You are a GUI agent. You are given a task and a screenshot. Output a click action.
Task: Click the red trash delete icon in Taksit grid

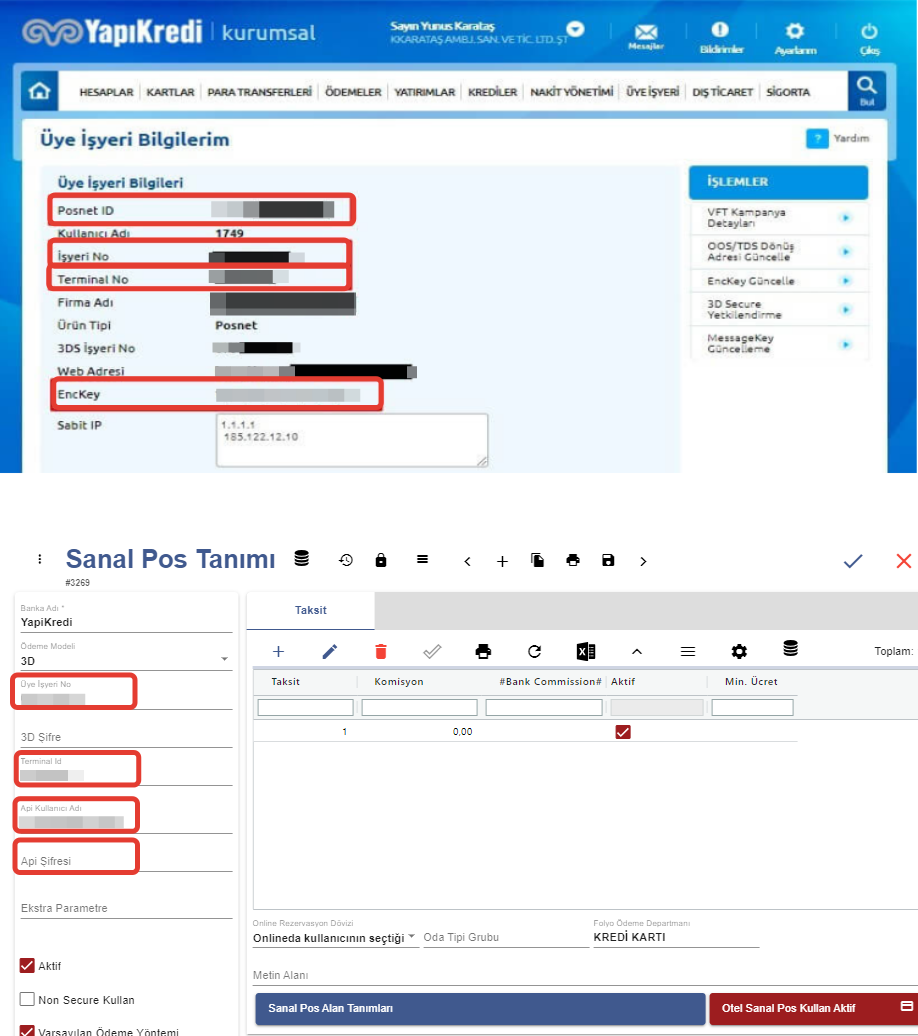click(380, 652)
